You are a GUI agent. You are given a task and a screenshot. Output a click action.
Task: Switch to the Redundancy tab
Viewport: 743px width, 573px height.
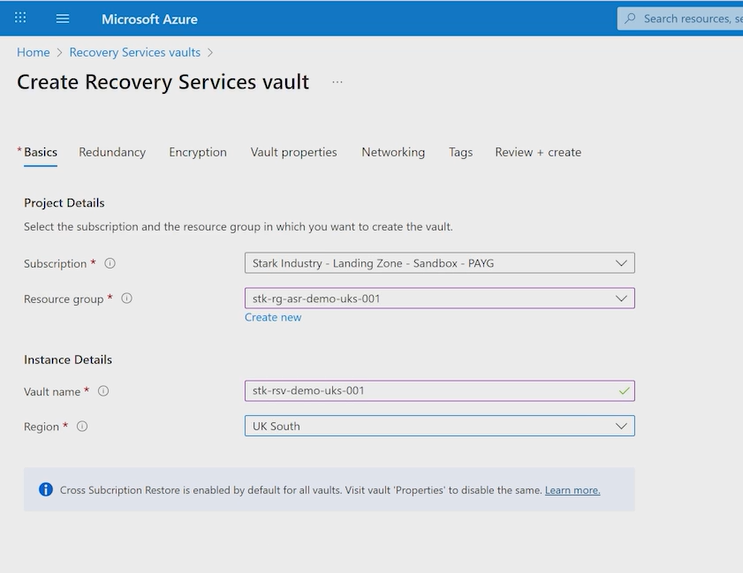click(112, 152)
